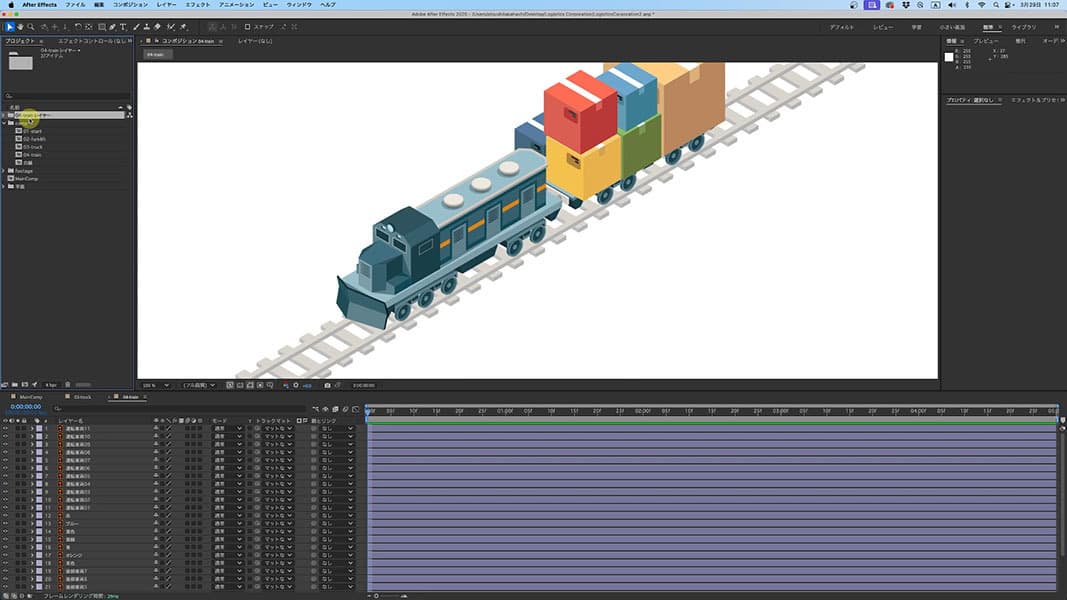This screenshot has width=1067, height=600.
Task: Select the Rectangle shape tool
Action: pos(101,27)
